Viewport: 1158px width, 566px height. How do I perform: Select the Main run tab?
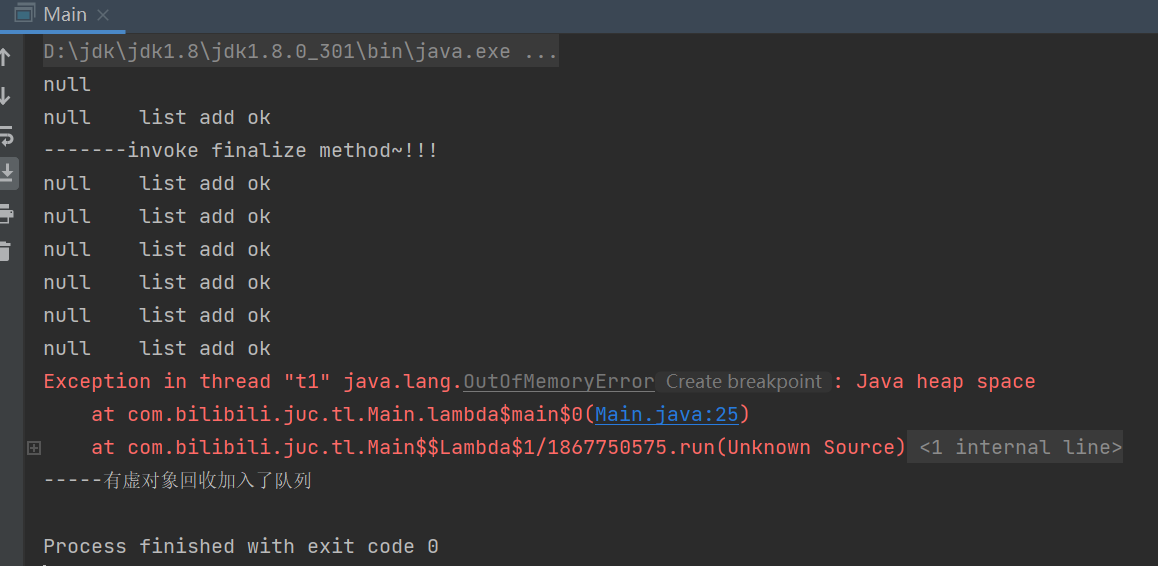tap(65, 15)
